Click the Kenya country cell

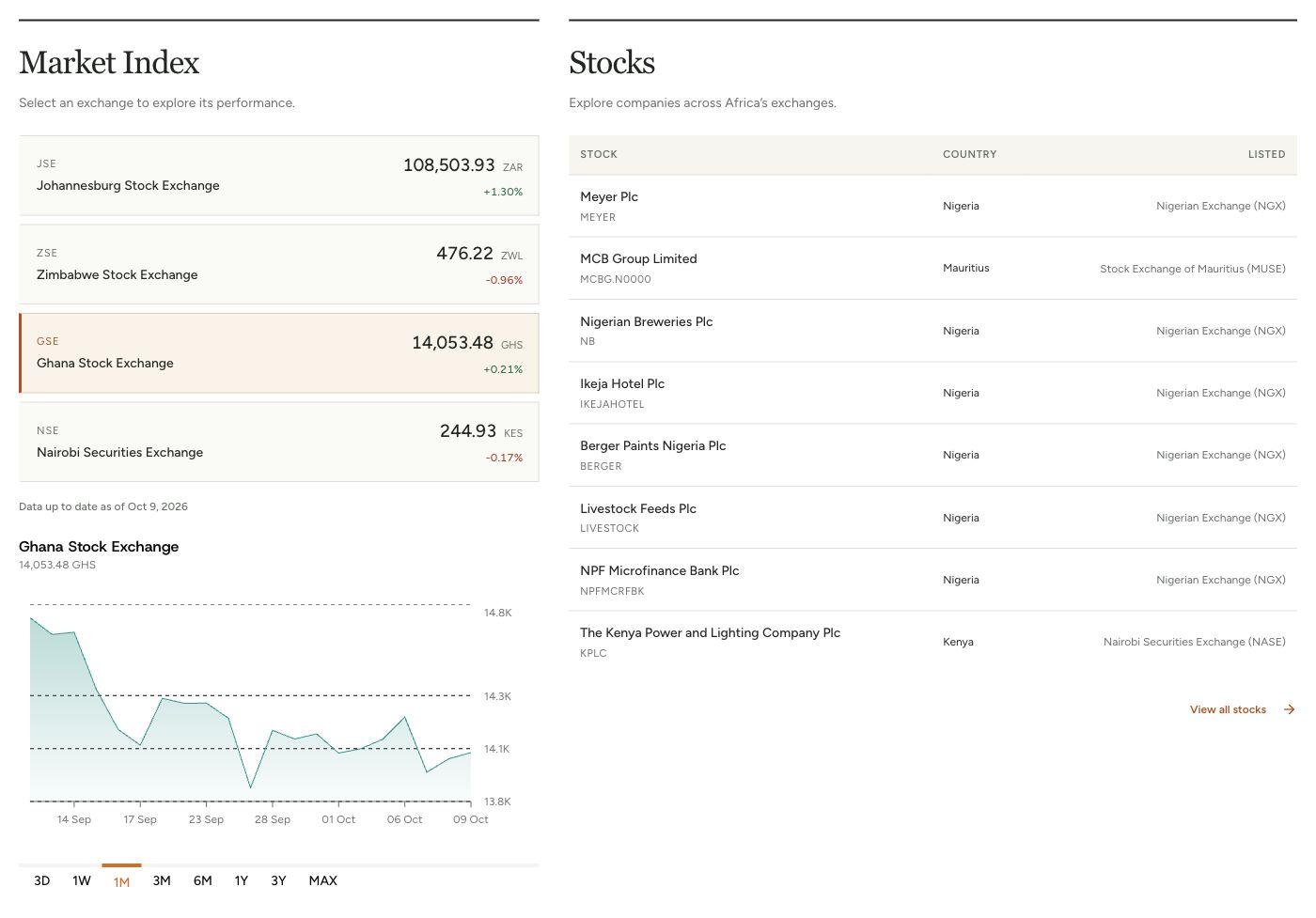point(958,642)
